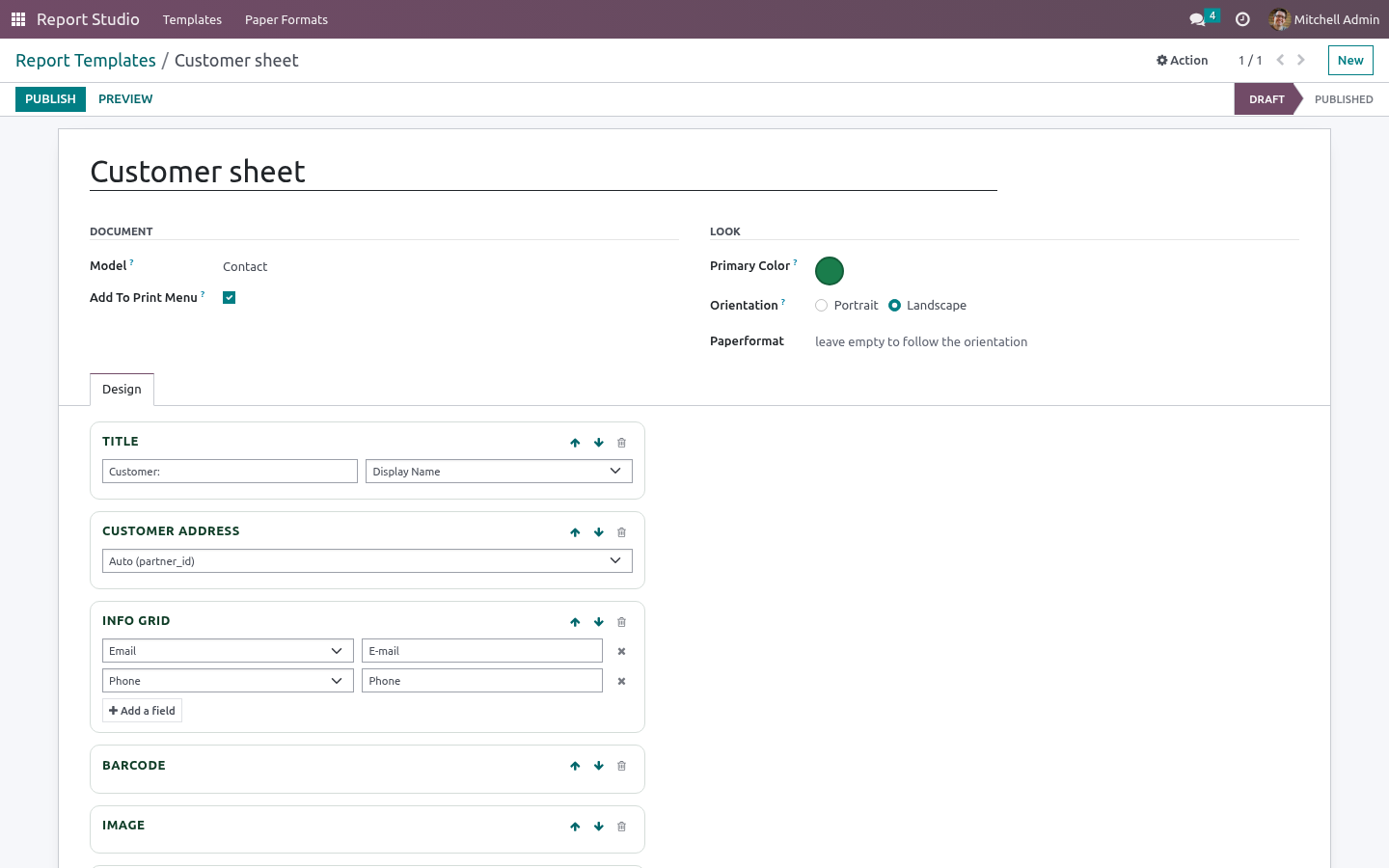The width and height of the screenshot is (1389, 868).
Task: Open the conversations chat icon
Action: [x=1197, y=19]
